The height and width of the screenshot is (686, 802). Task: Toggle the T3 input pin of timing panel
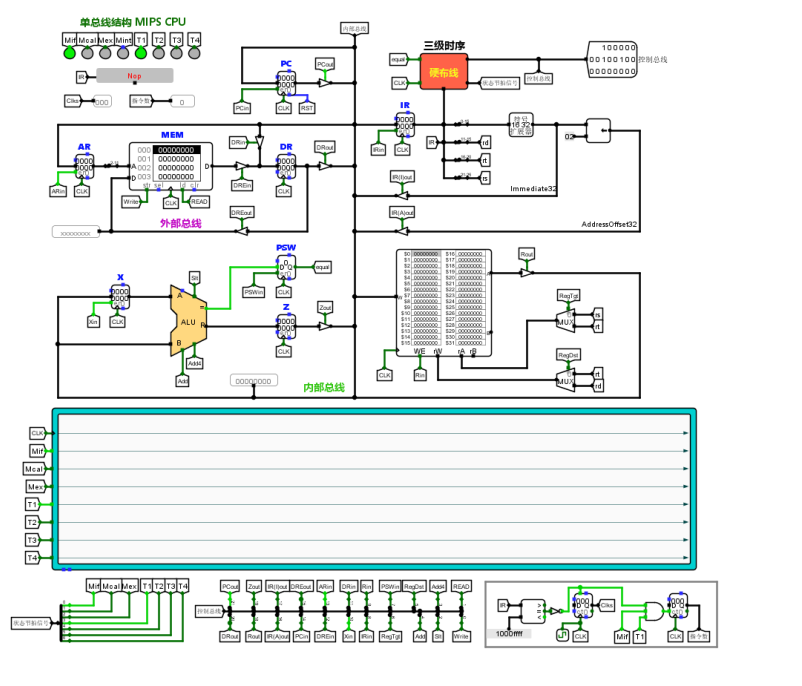coord(32,540)
